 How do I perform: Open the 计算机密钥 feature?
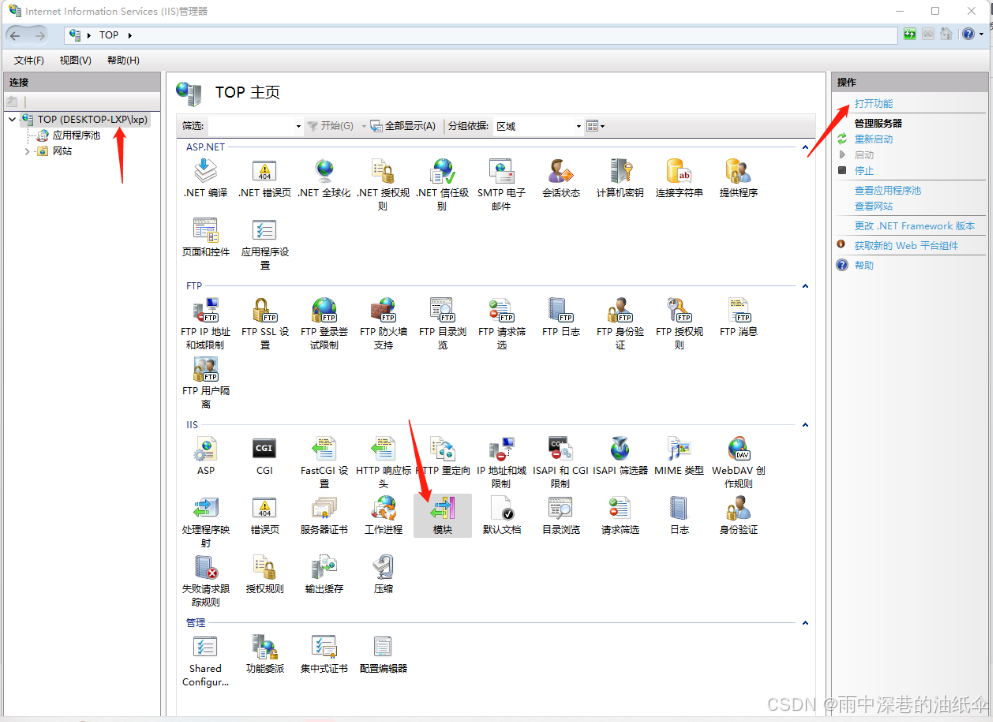(x=620, y=171)
